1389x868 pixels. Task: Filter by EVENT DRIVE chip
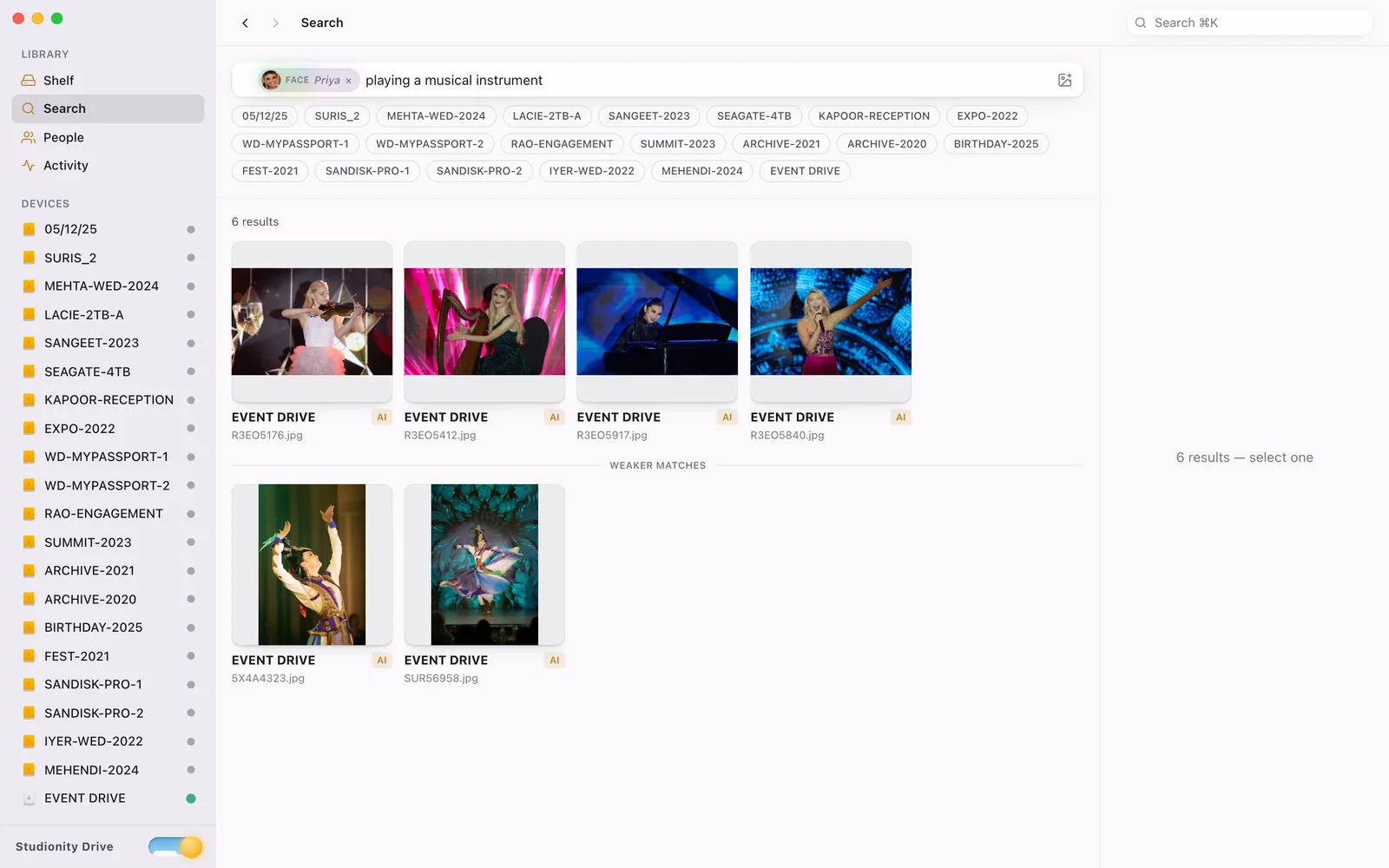805,171
